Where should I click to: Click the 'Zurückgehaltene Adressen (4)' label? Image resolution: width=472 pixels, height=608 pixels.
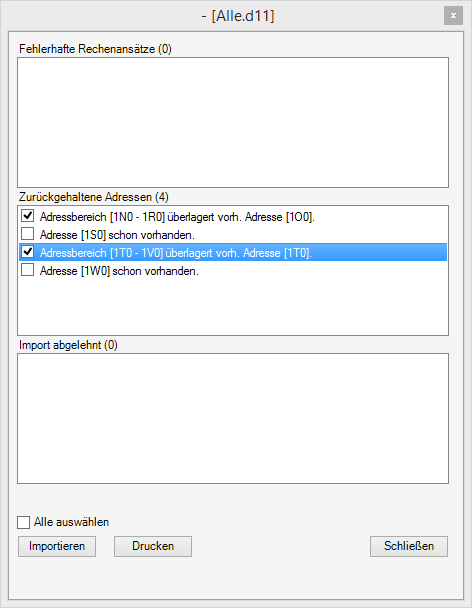[94, 197]
